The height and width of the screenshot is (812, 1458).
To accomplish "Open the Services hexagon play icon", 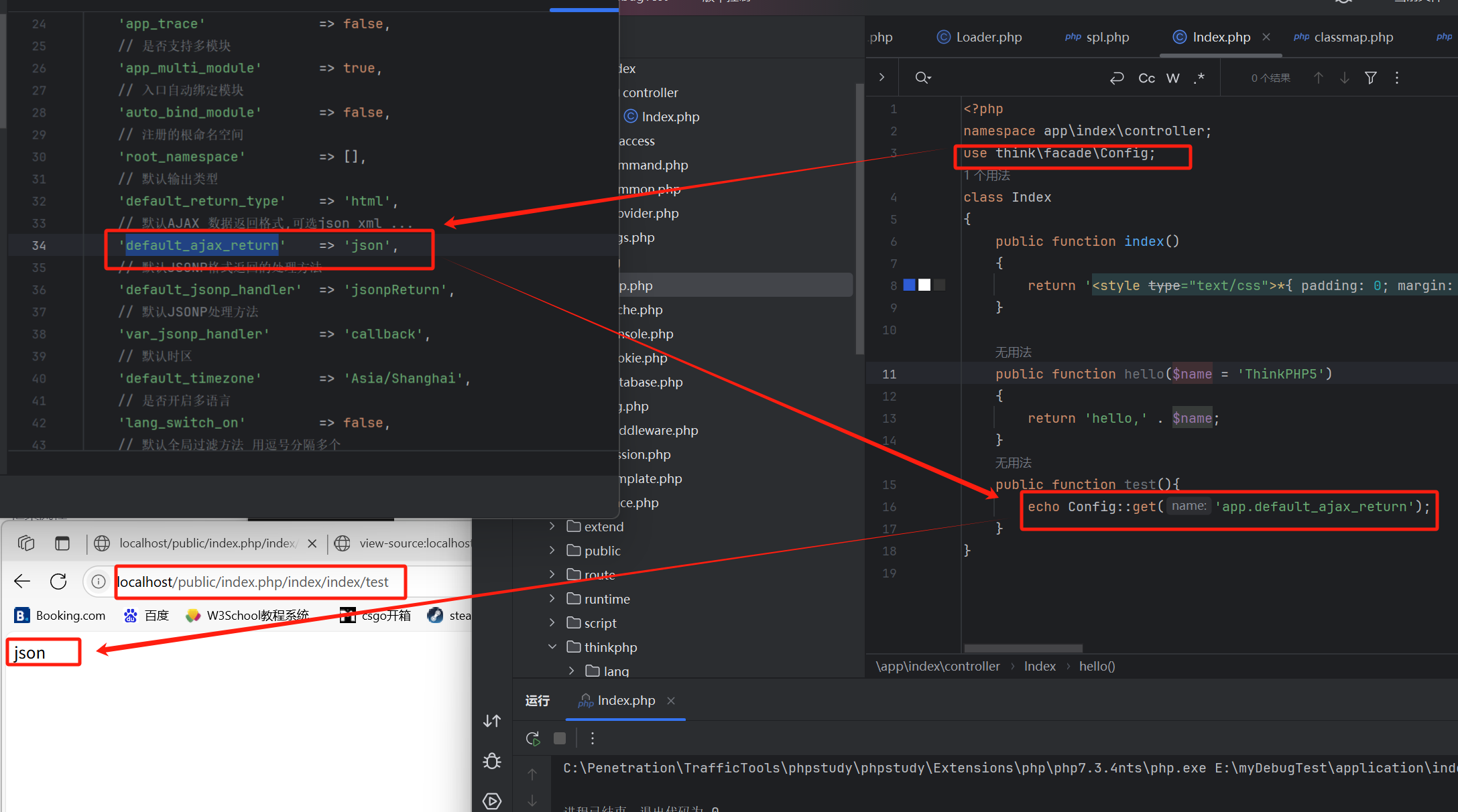I will [x=492, y=801].
